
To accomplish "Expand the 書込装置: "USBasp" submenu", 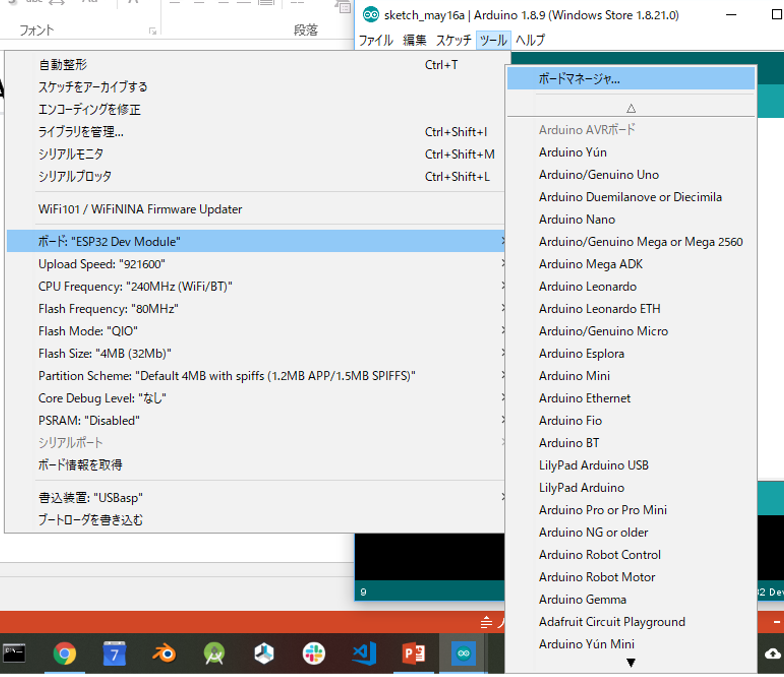I will pyautogui.click(x=256, y=498).
